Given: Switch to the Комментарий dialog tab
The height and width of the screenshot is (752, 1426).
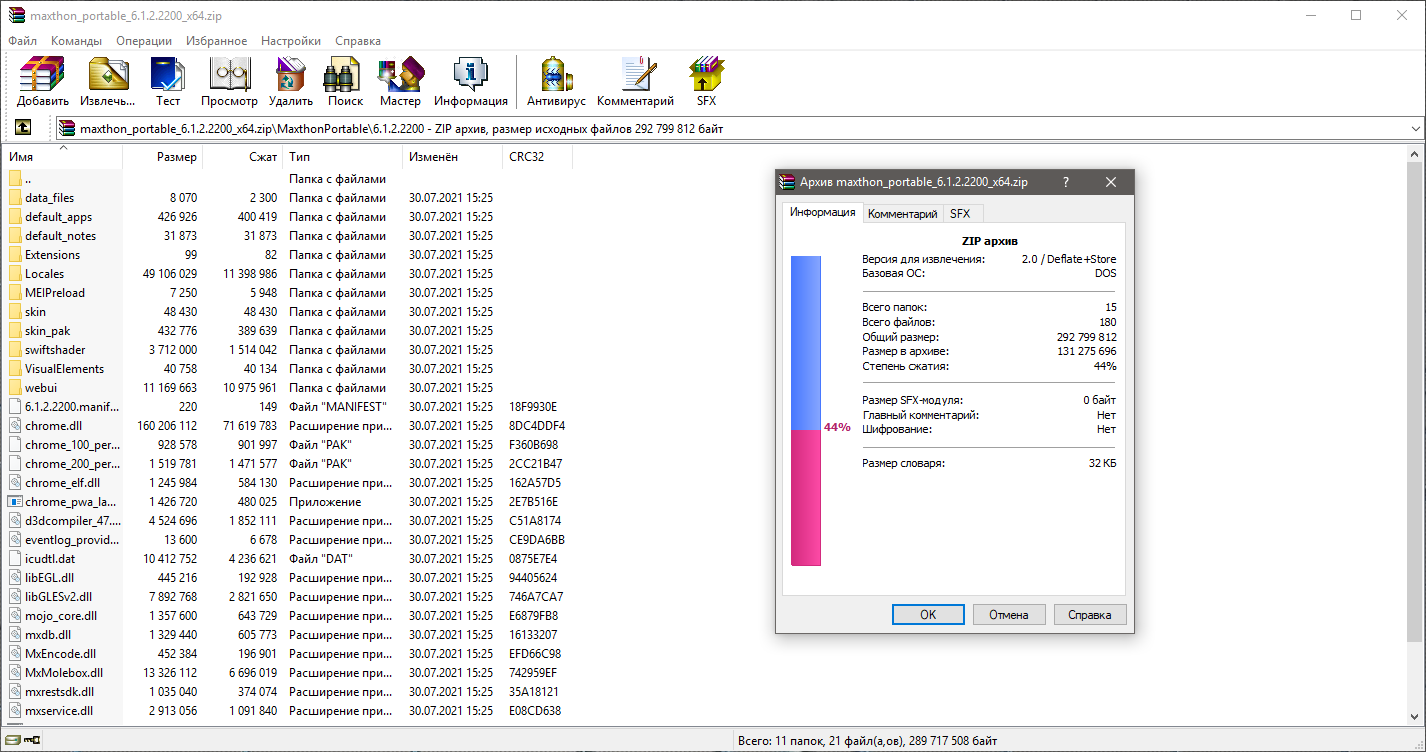Looking at the screenshot, I should tap(903, 214).
